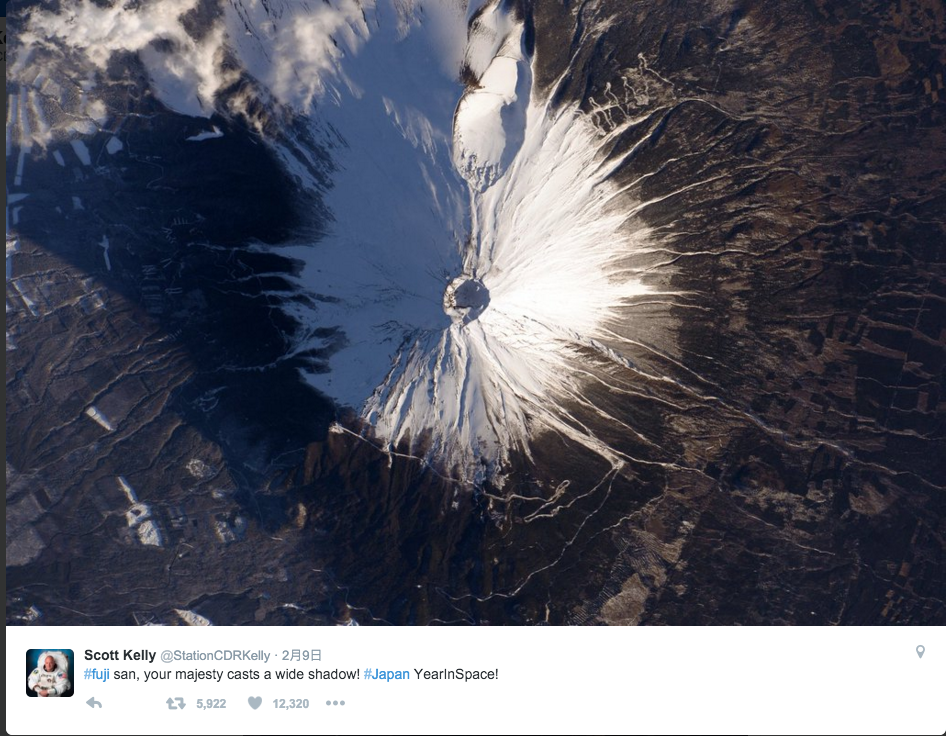
Task: Click the @StationCDRKelly handle
Action: (215, 656)
